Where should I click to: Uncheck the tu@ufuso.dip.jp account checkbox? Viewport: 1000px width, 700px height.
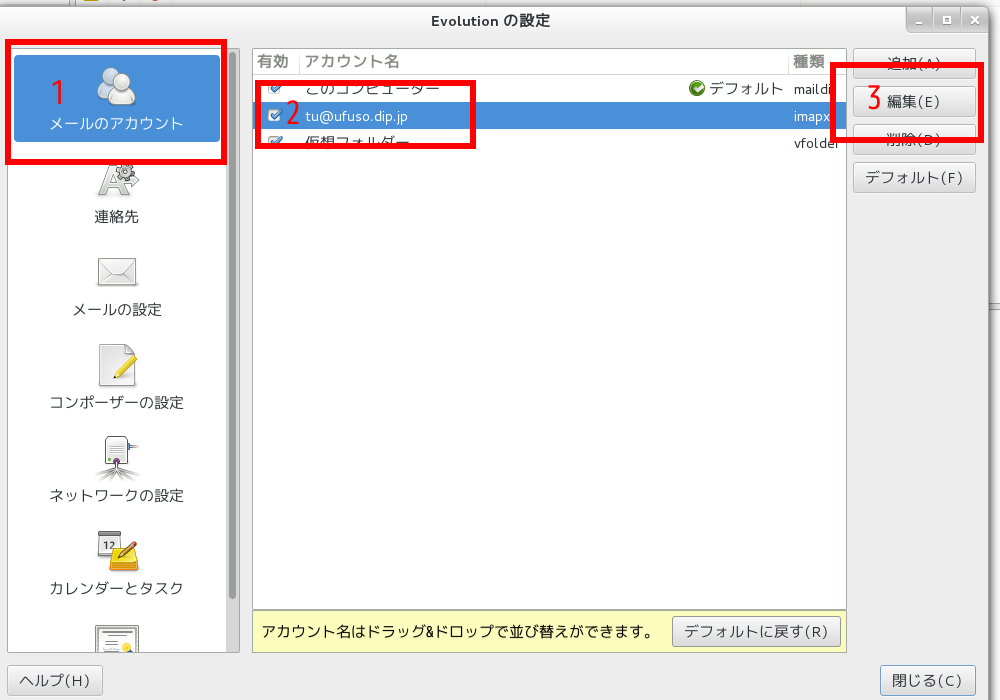(x=275, y=116)
